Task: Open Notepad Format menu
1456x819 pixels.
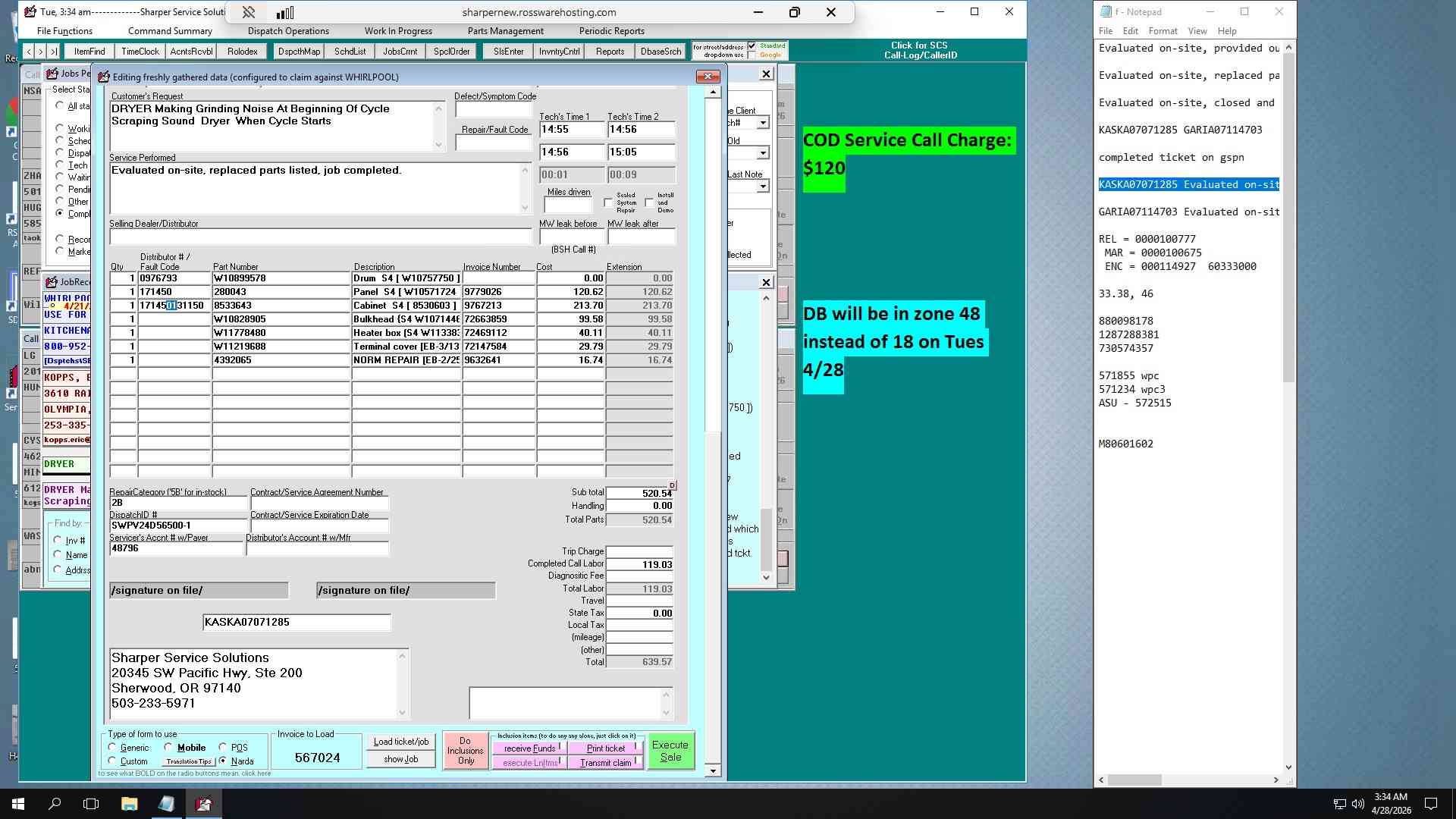Action: pyautogui.click(x=1163, y=31)
